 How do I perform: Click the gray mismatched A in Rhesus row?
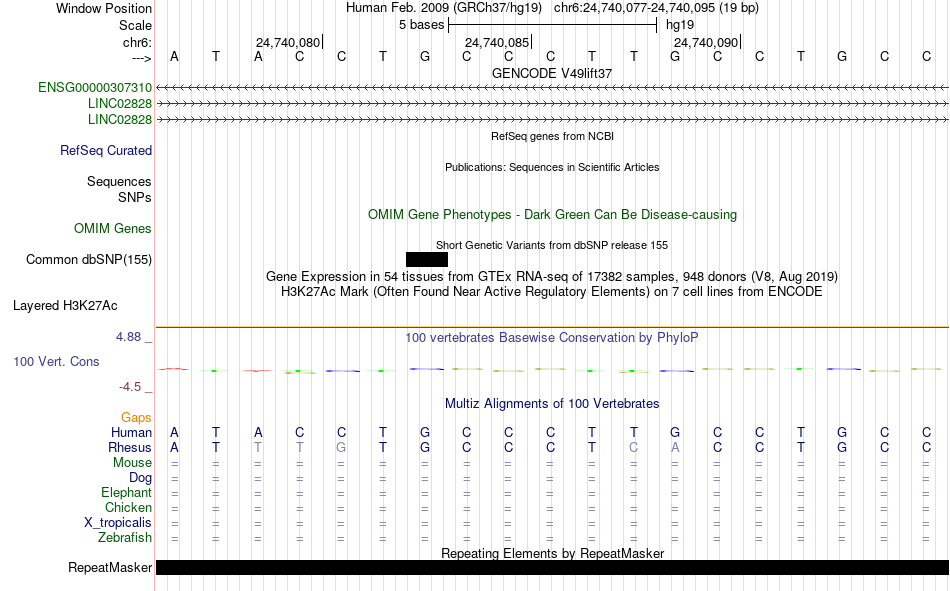675,447
